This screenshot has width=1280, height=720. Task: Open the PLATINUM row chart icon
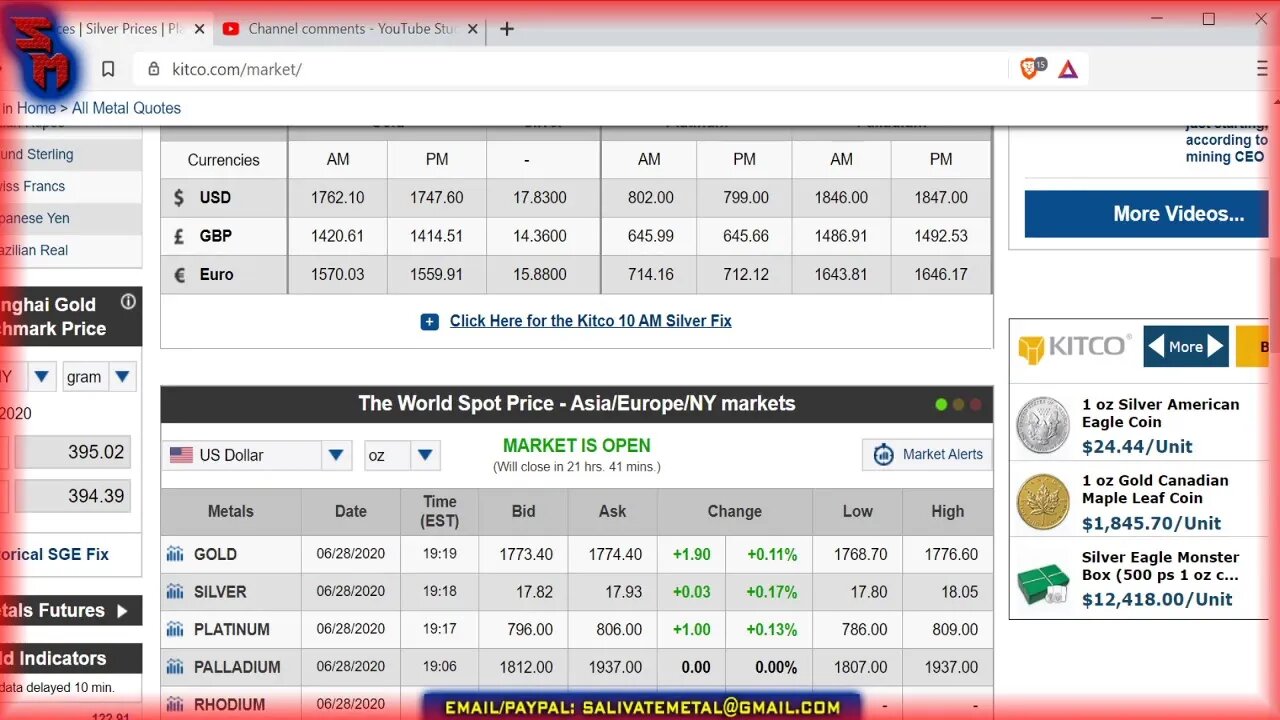click(x=175, y=629)
